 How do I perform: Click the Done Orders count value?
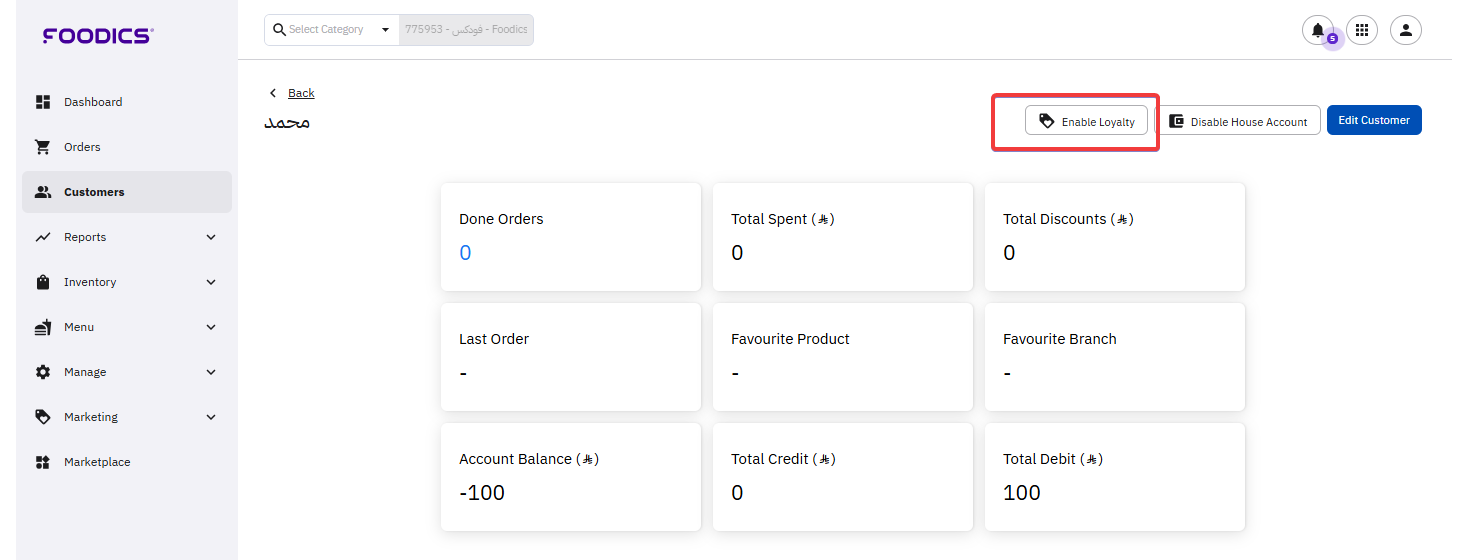tap(465, 253)
